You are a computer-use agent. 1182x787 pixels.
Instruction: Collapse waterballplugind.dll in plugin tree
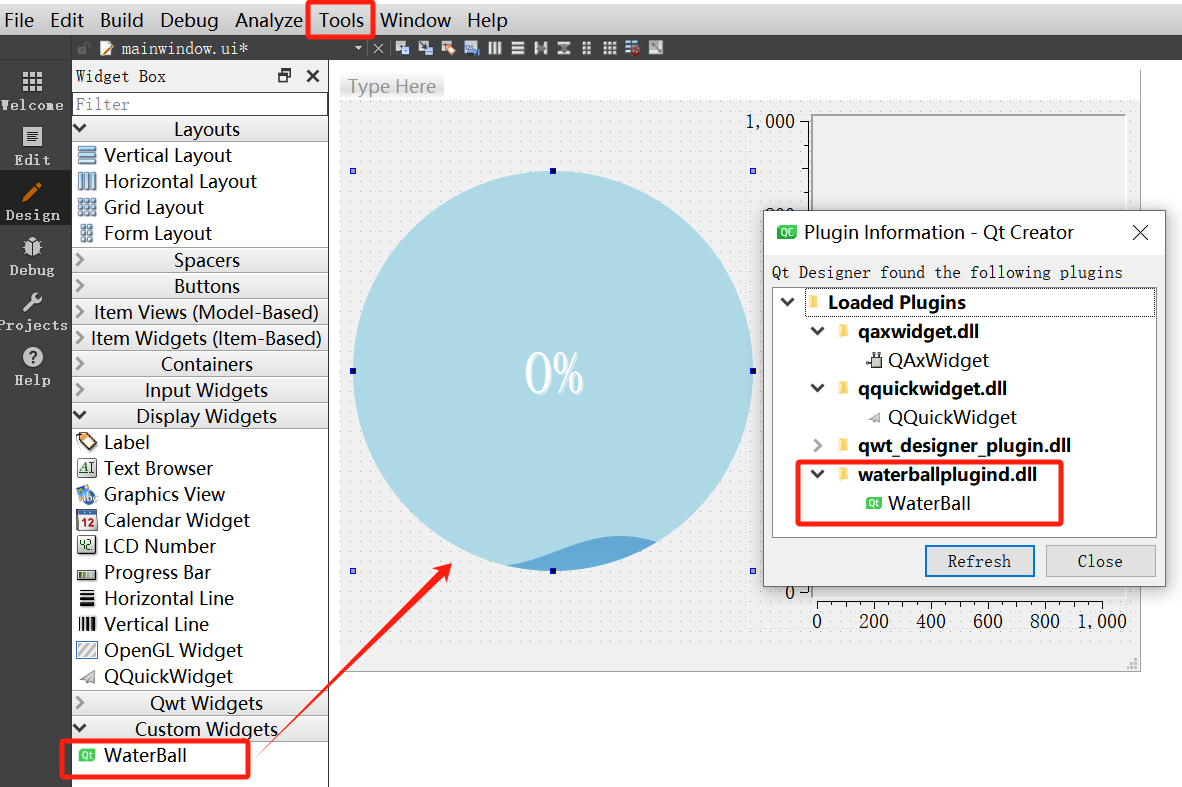click(x=818, y=474)
